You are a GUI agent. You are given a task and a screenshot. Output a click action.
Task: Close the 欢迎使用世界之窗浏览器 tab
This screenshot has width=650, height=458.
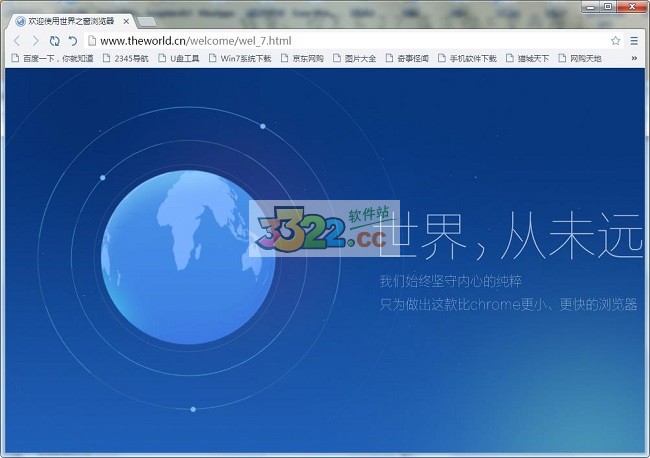(126, 21)
